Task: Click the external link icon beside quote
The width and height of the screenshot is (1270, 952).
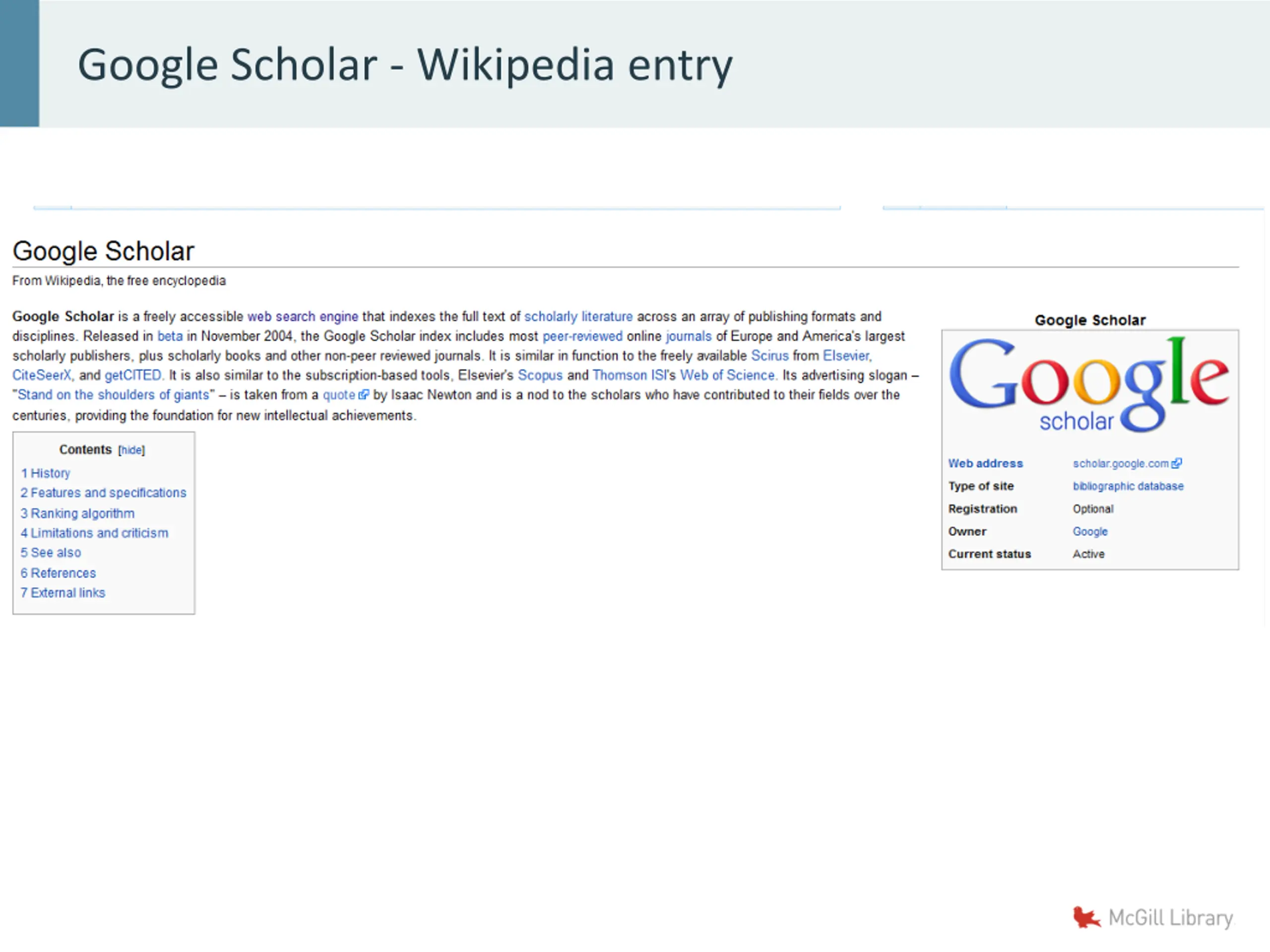Action: tap(364, 395)
